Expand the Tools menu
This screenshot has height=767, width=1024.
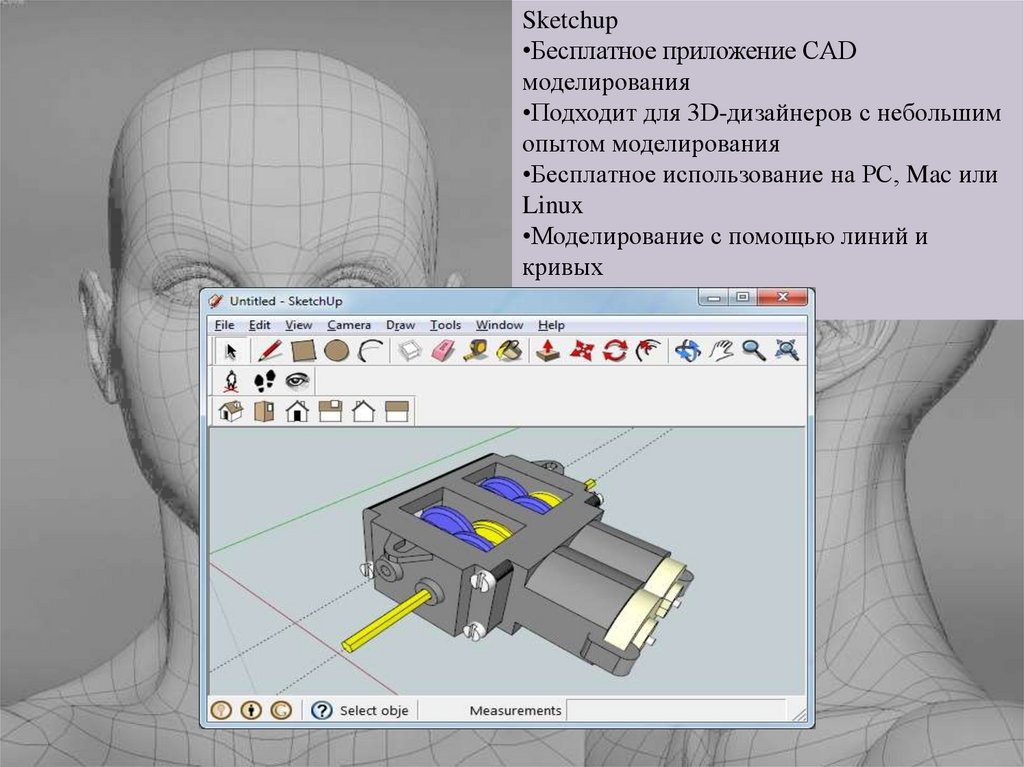445,325
